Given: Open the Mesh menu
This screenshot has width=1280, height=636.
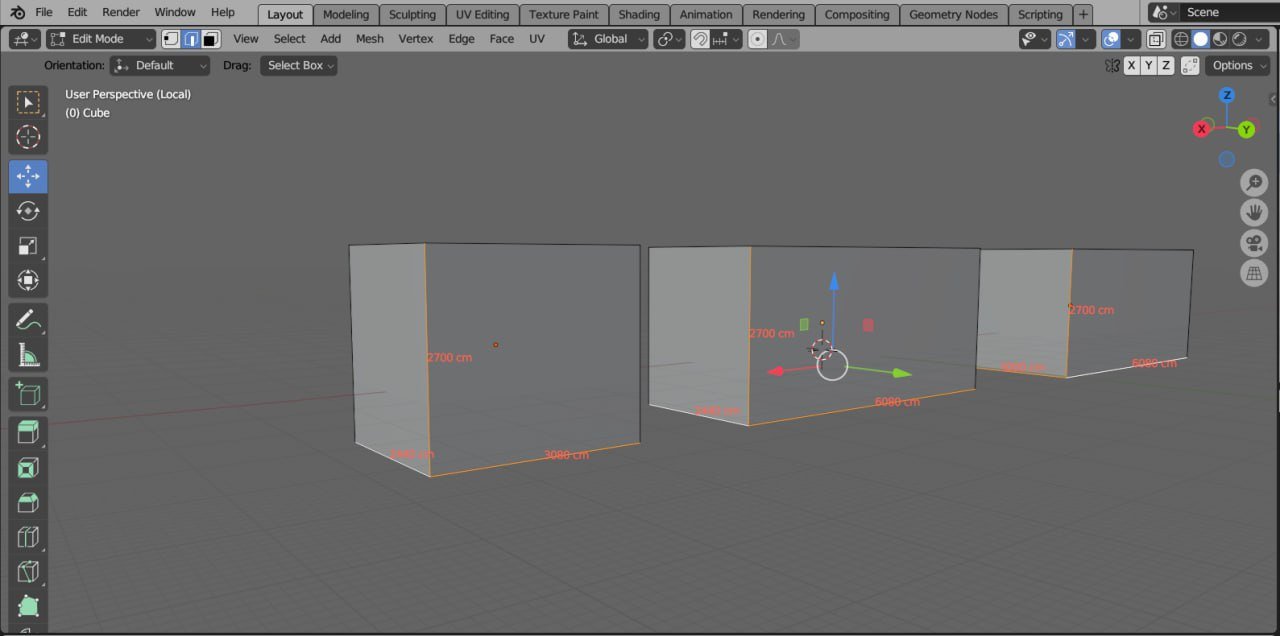Looking at the screenshot, I should [369, 39].
